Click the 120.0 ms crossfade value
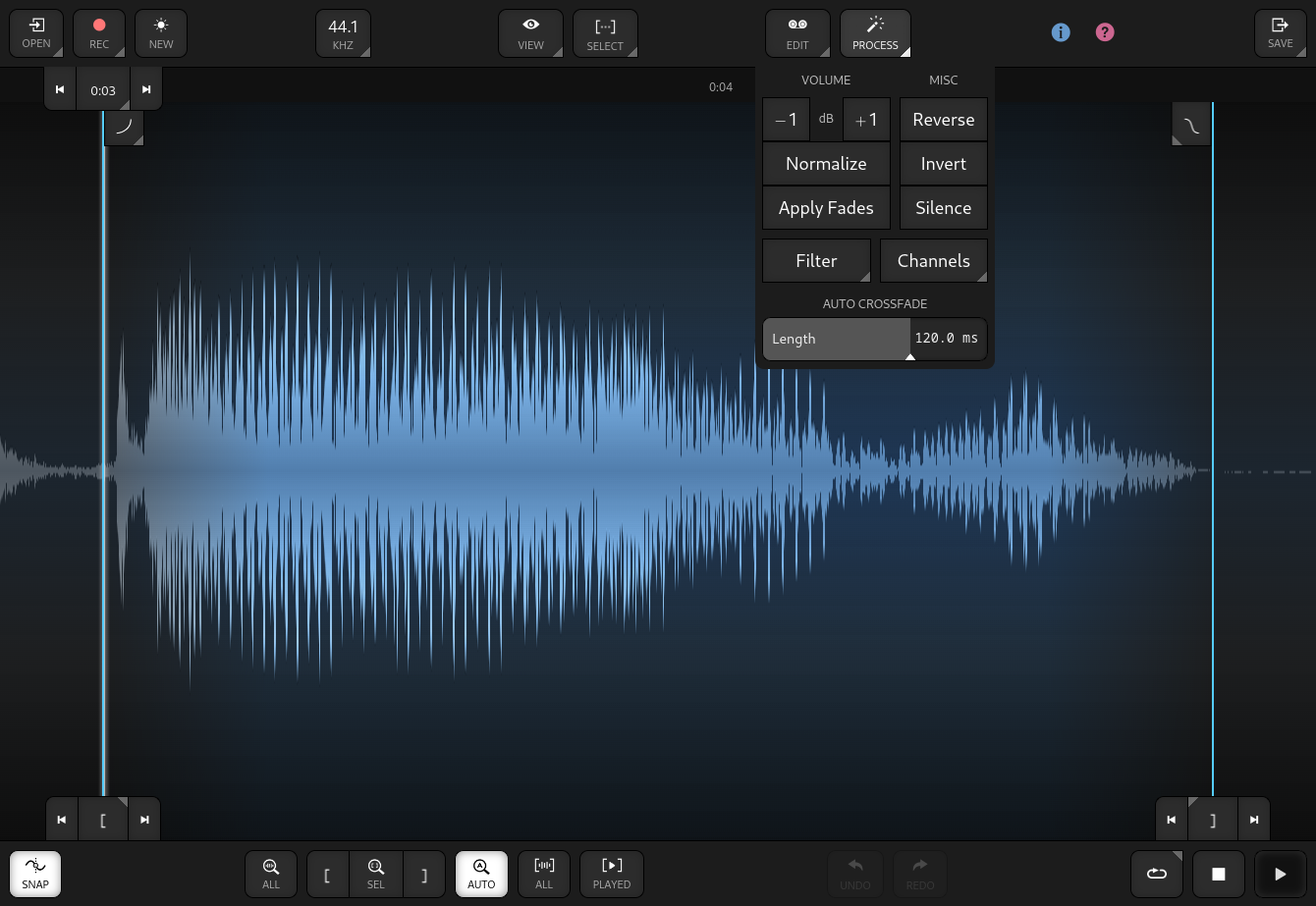The width and height of the screenshot is (1316, 906). [x=947, y=339]
